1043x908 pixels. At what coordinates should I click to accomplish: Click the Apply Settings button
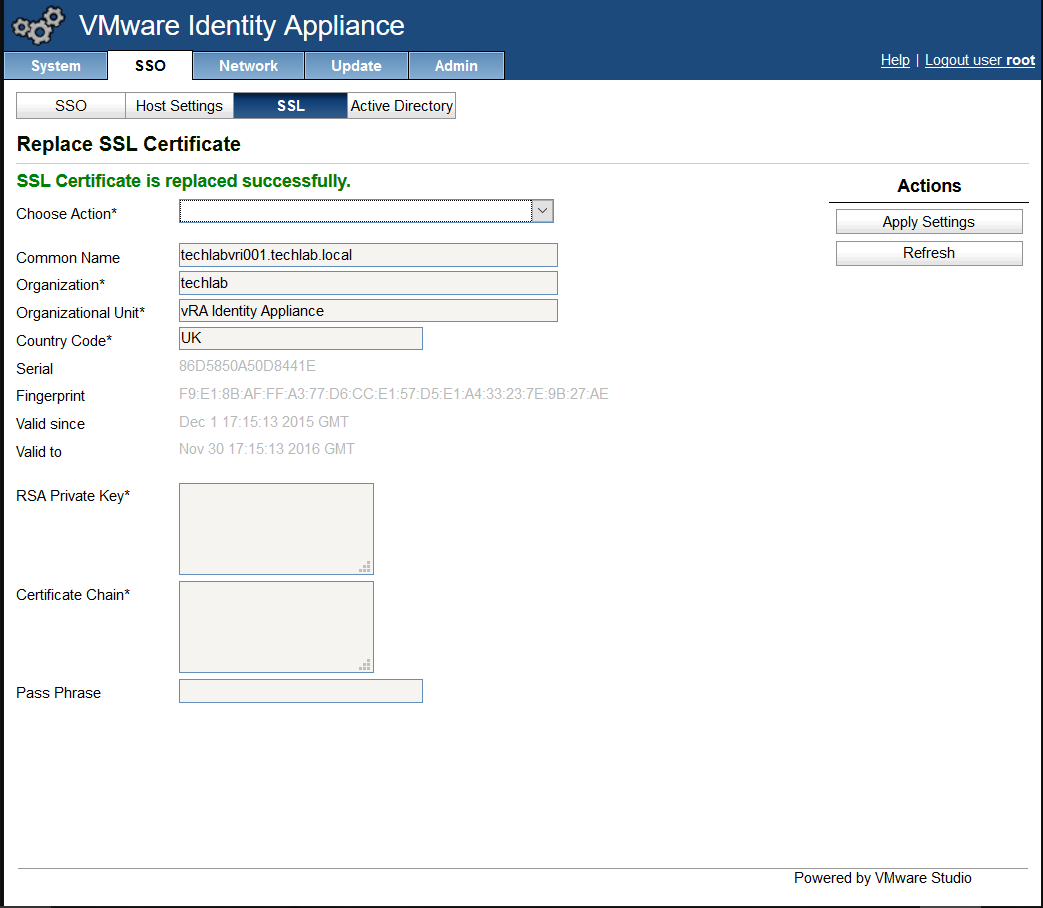[x=929, y=222]
